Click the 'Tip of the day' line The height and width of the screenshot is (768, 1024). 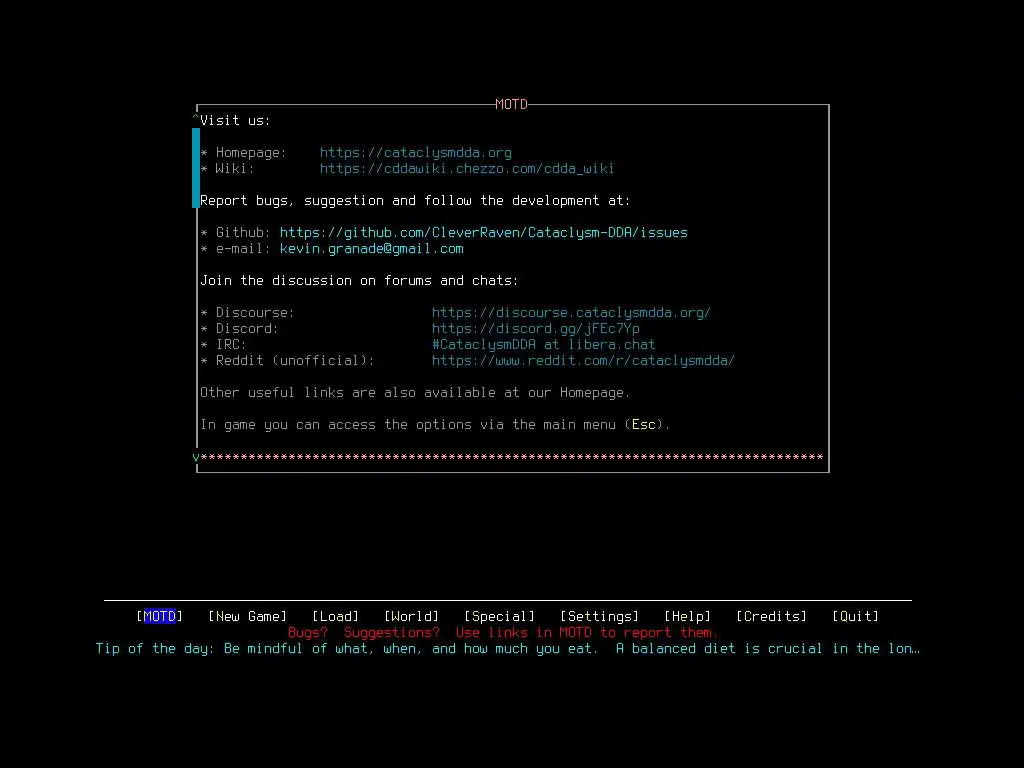click(507, 648)
